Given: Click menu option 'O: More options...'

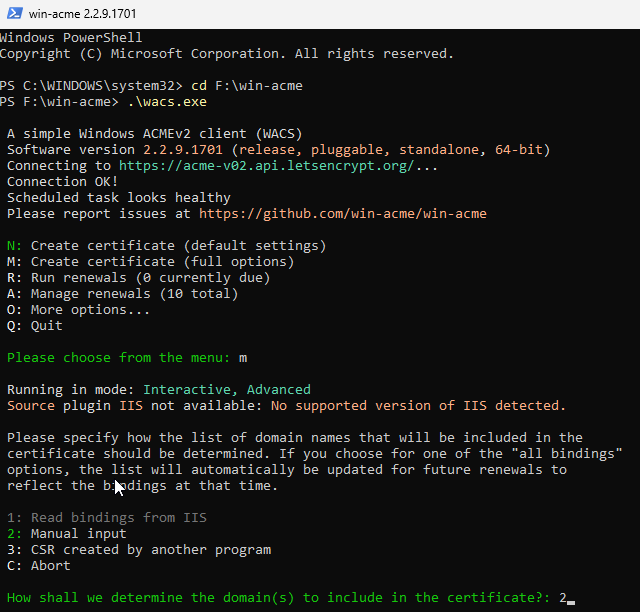Looking at the screenshot, I should [x=78, y=310].
